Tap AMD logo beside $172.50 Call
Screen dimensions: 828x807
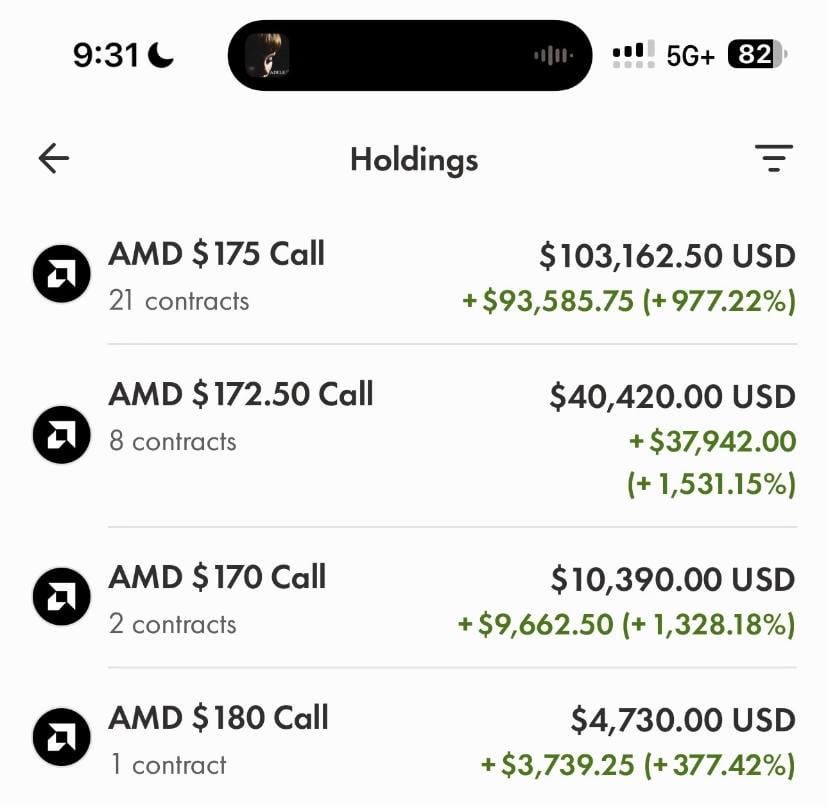tap(62, 434)
